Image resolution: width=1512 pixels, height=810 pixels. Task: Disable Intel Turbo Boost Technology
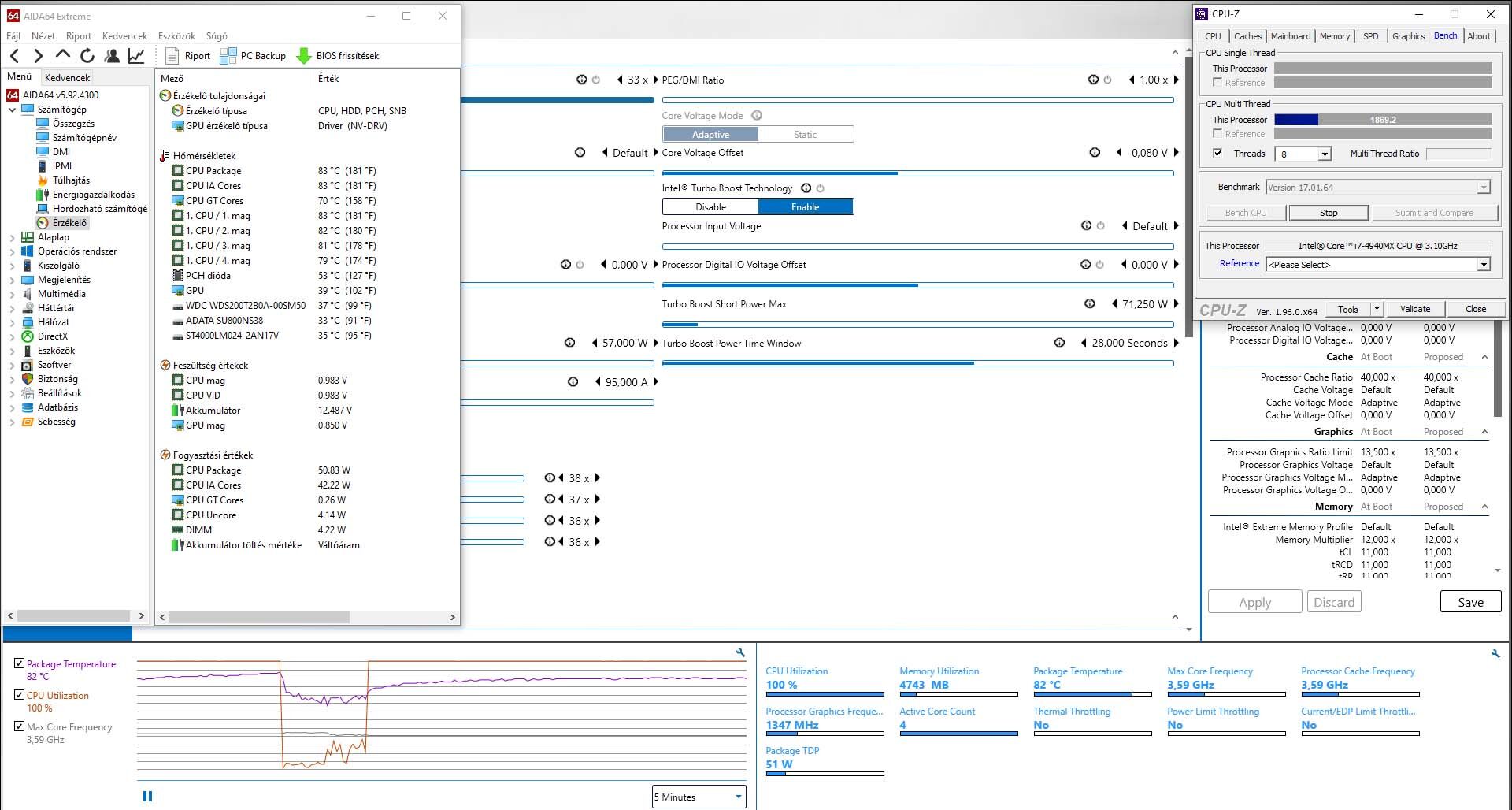coord(710,207)
